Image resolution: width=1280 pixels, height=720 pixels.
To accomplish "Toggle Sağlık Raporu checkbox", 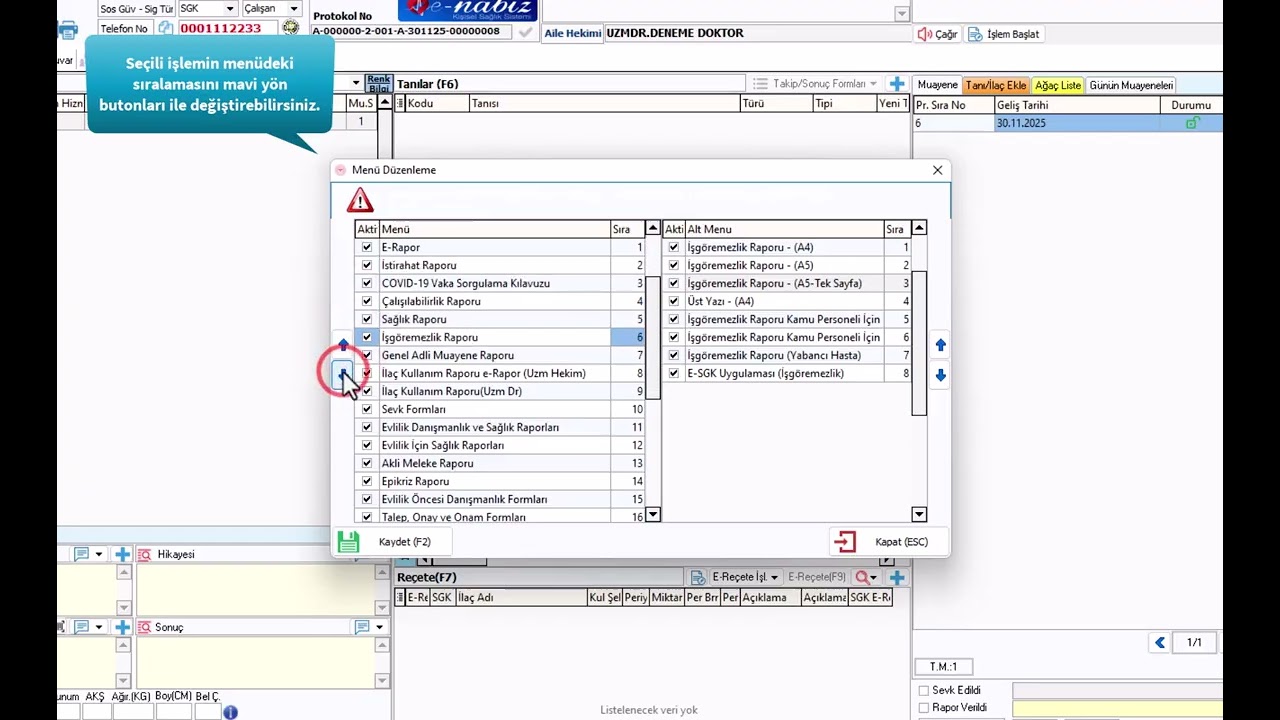I will coord(367,319).
